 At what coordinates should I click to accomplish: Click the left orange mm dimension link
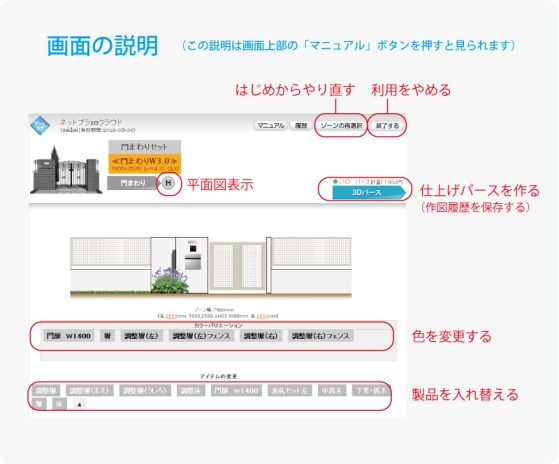tap(171, 316)
